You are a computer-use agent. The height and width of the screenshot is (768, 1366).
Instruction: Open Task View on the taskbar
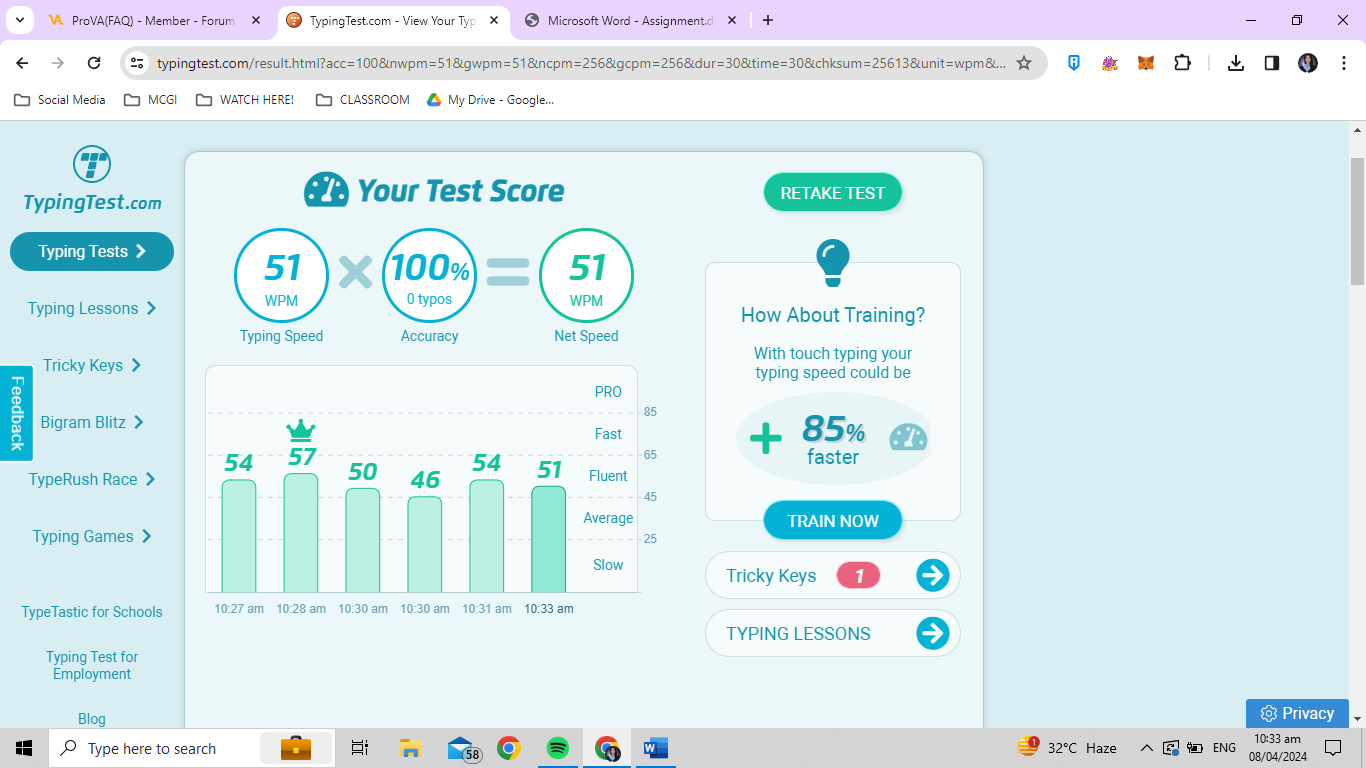tap(360, 748)
